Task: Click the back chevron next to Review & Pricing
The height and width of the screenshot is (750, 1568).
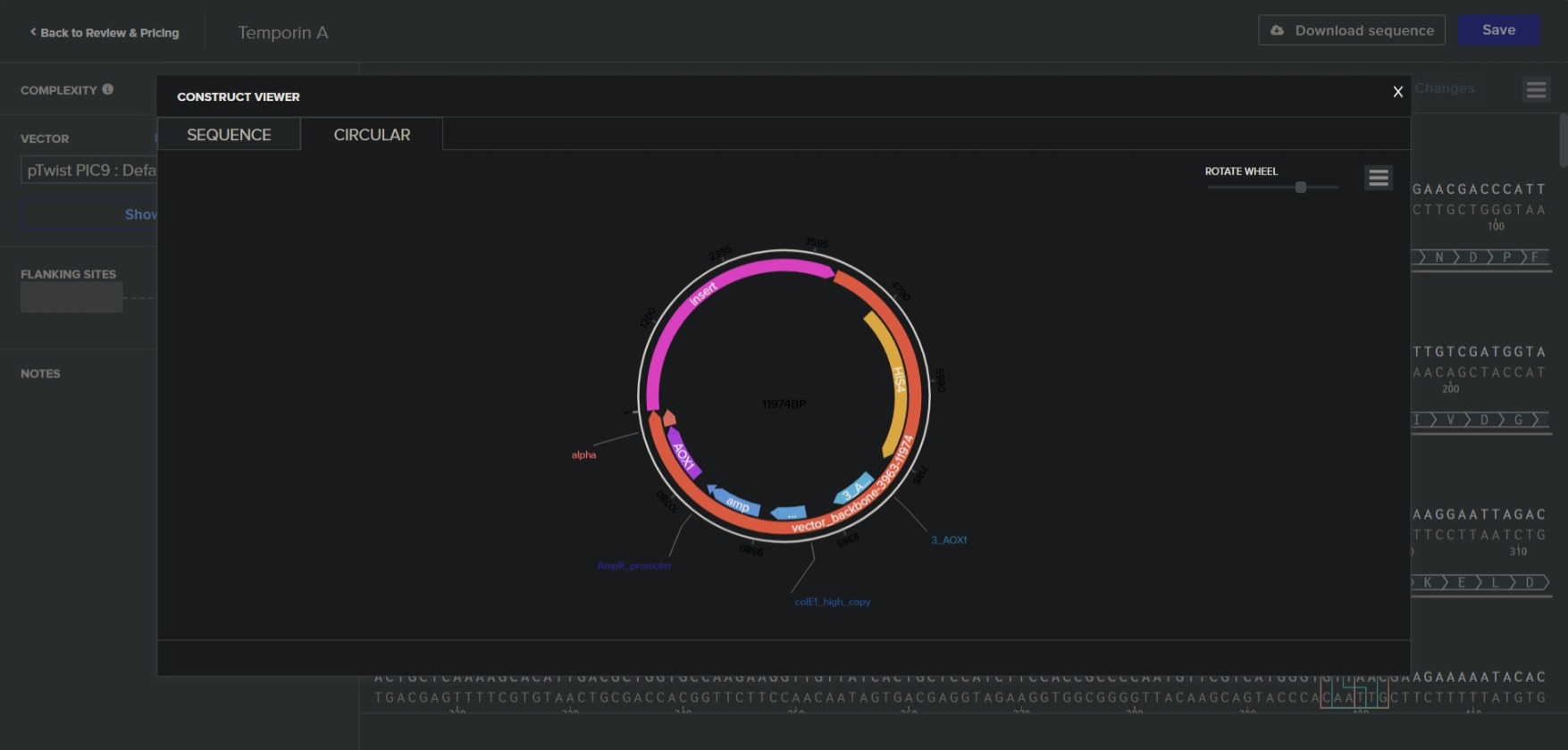Action: click(x=33, y=32)
